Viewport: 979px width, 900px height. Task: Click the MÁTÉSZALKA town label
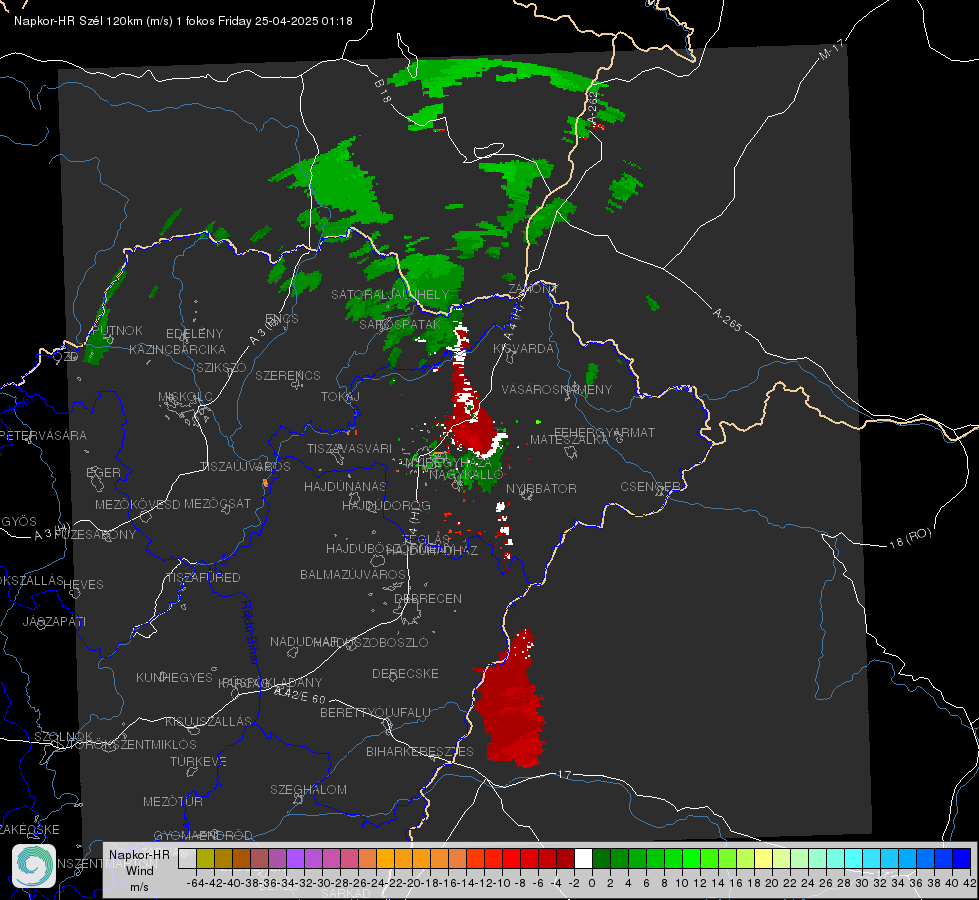click(569, 440)
